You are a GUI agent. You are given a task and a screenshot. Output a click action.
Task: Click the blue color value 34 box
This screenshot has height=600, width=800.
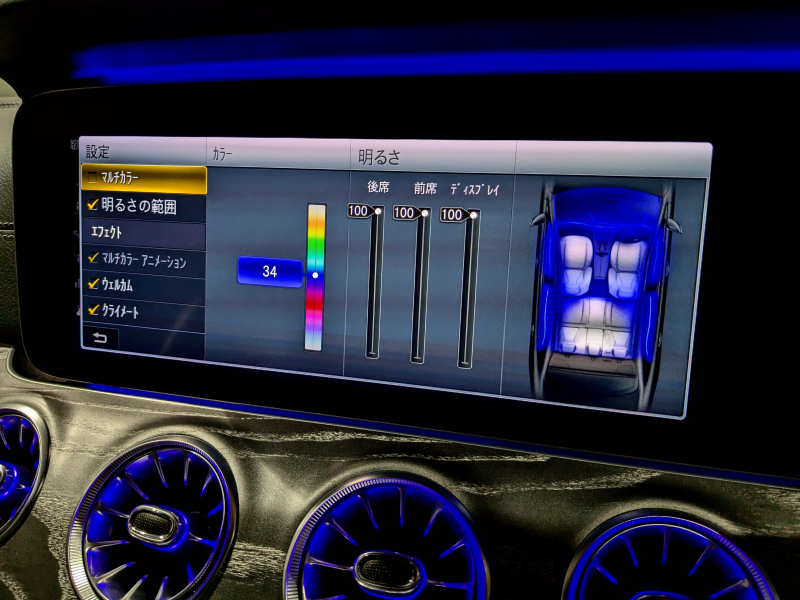click(x=269, y=271)
